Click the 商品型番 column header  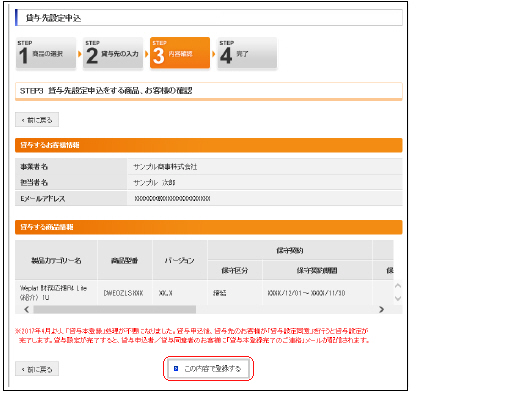(125, 260)
